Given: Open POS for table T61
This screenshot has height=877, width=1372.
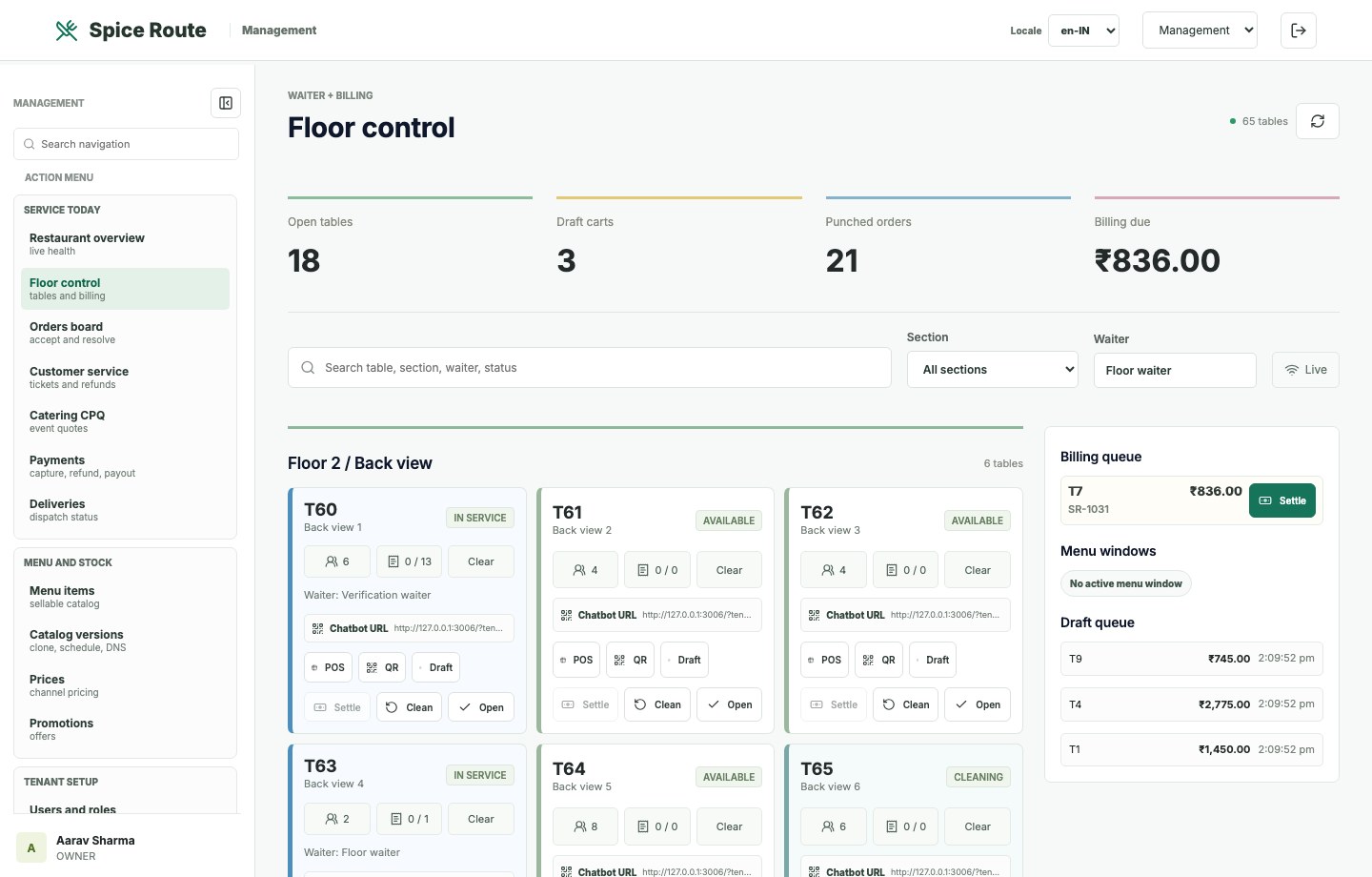Looking at the screenshot, I should [x=576, y=660].
